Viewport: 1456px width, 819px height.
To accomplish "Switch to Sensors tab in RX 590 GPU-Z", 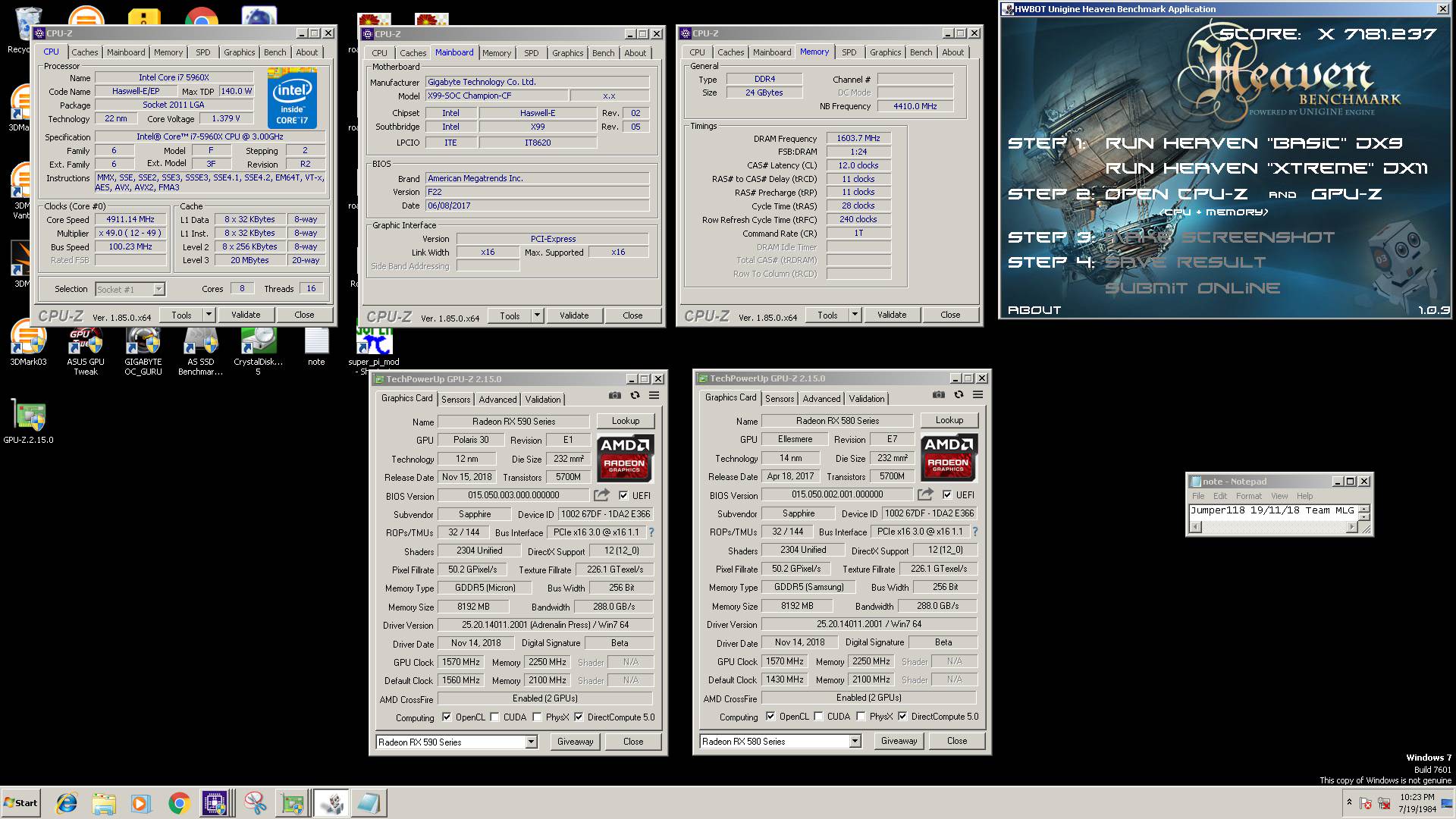I will (x=456, y=400).
